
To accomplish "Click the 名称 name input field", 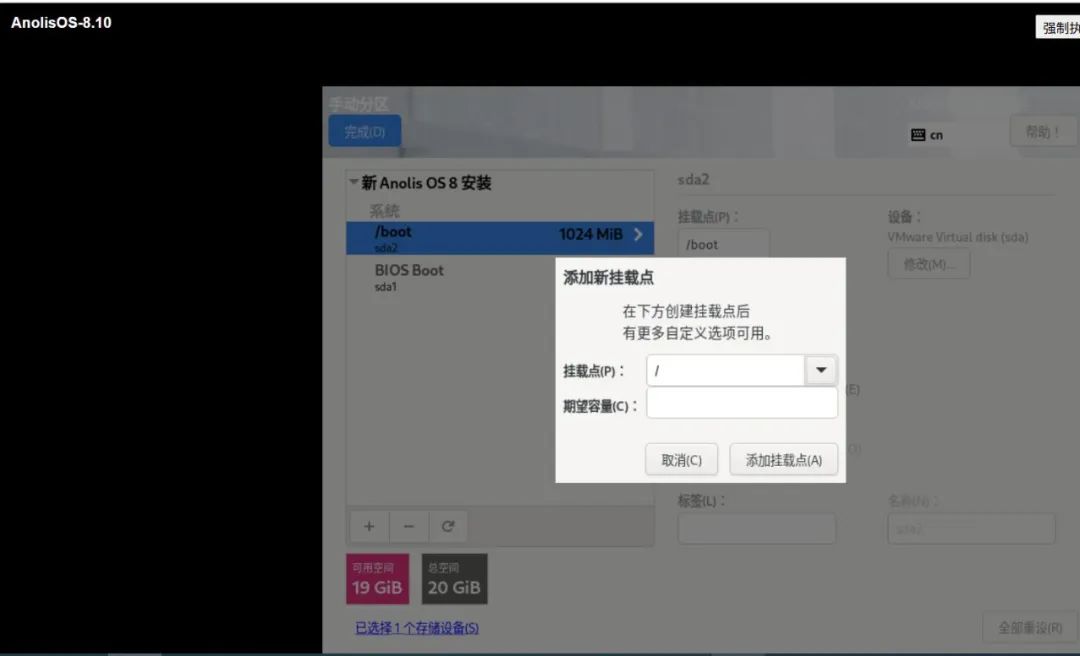I will point(971,529).
